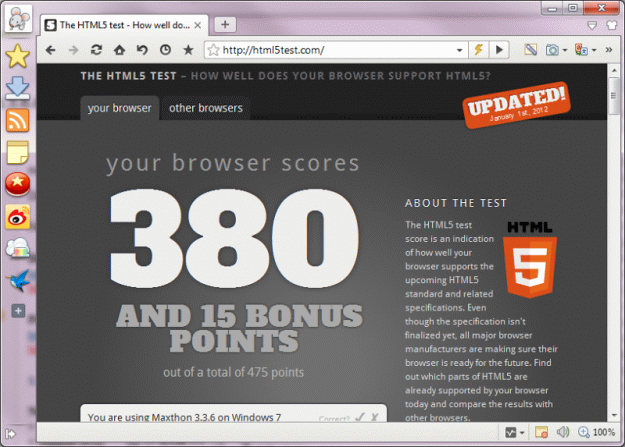This screenshot has height=447, width=625.
Task: Open the Downloads panel in the sidebar
Action: (18, 88)
